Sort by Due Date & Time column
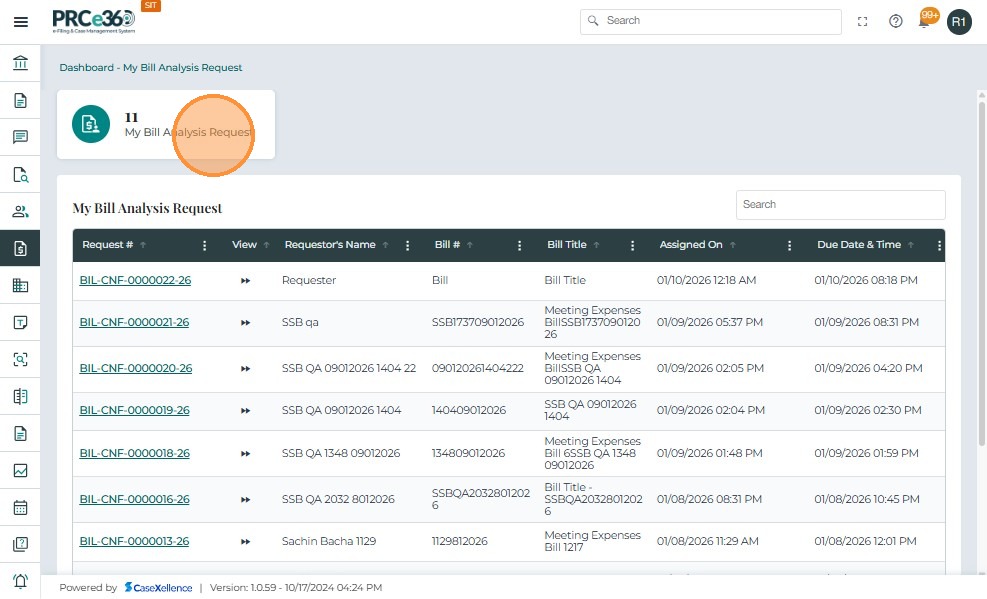The width and height of the screenshot is (987, 599). point(859,245)
